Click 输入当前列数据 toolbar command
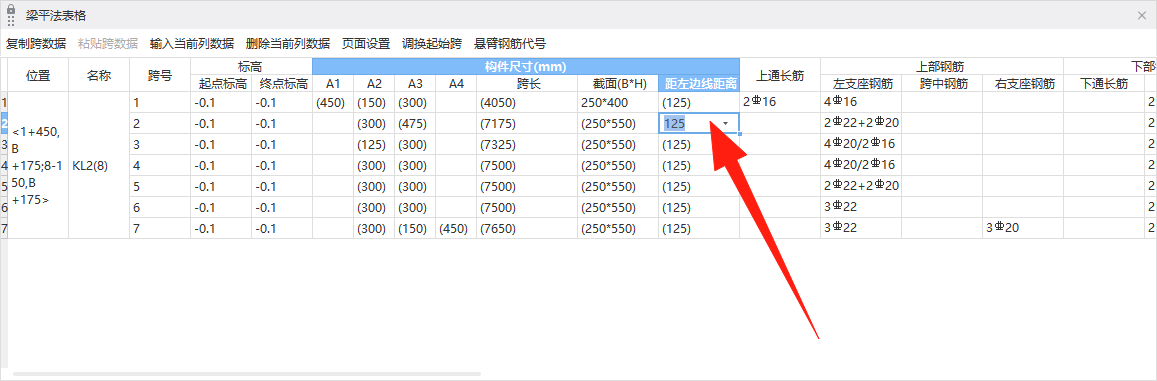The width and height of the screenshot is (1157, 381). [192, 44]
